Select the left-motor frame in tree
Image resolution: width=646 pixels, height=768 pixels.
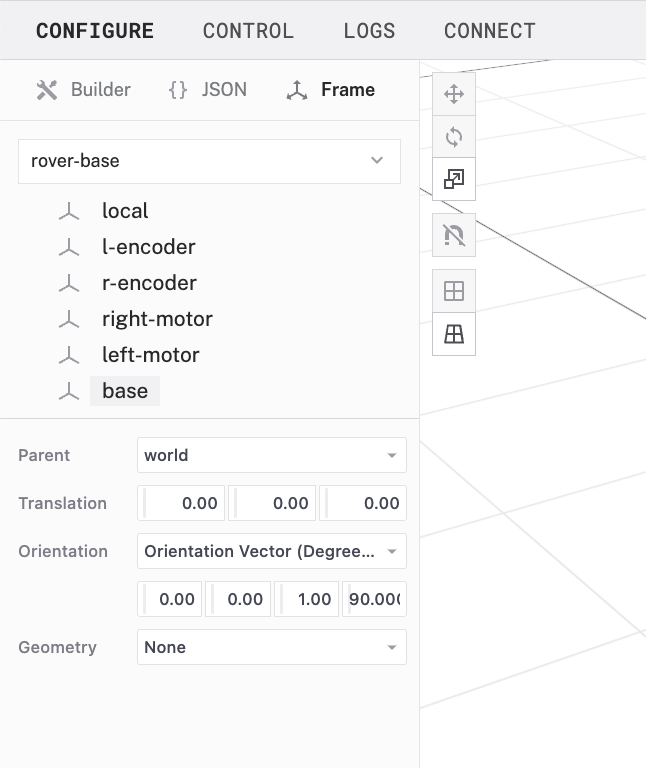click(x=150, y=355)
